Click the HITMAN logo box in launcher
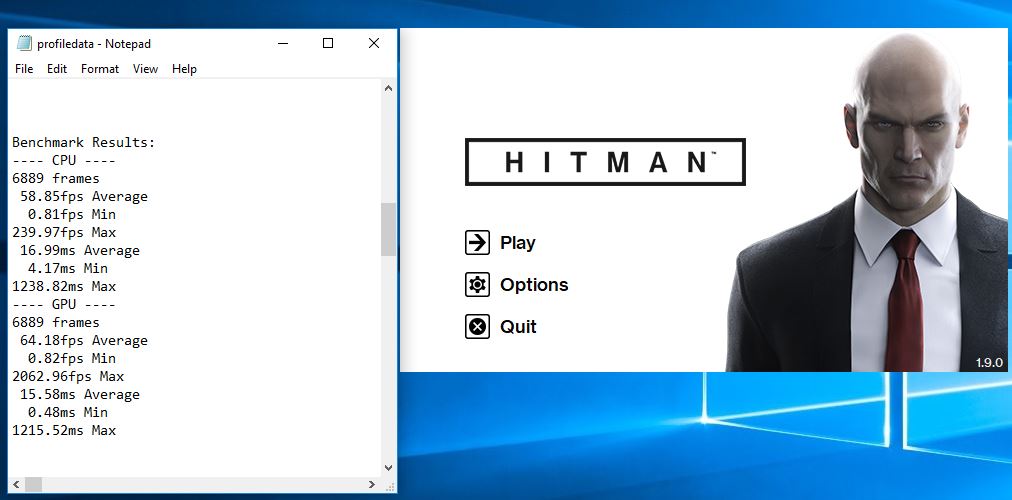Viewport: 1012px width, 500px height. tap(605, 162)
